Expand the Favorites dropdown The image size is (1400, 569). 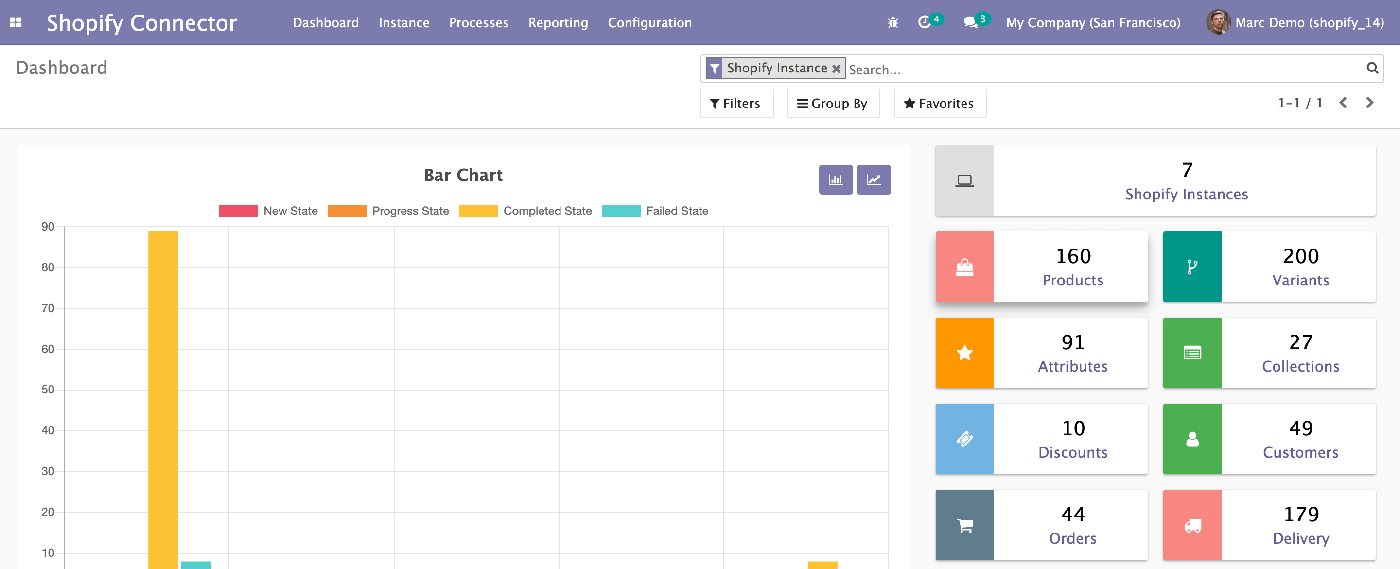pyautogui.click(x=940, y=103)
